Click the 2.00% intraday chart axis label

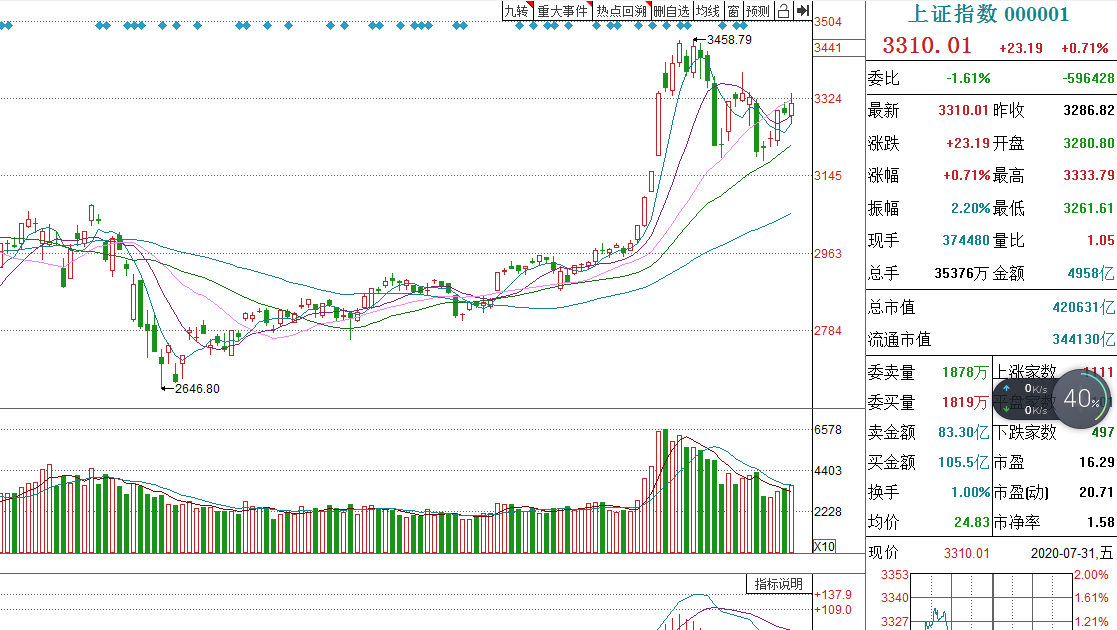pos(1091,574)
